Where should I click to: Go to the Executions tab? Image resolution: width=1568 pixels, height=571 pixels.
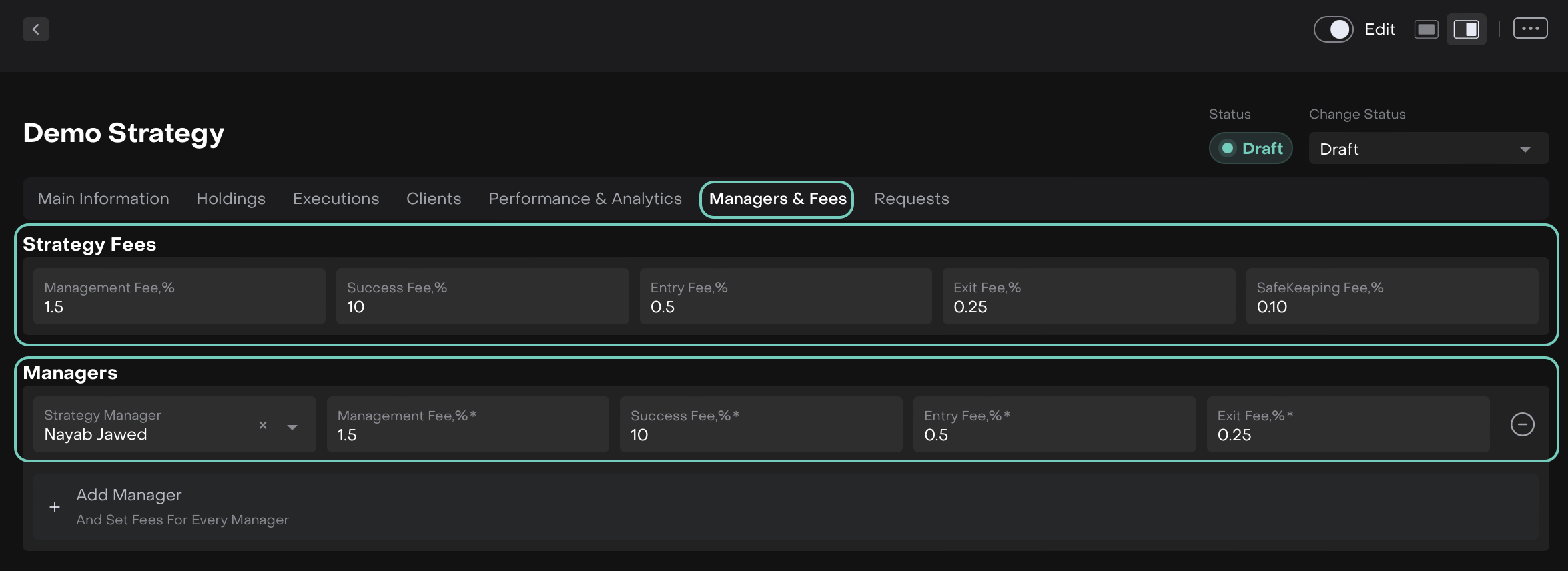(336, 199)
